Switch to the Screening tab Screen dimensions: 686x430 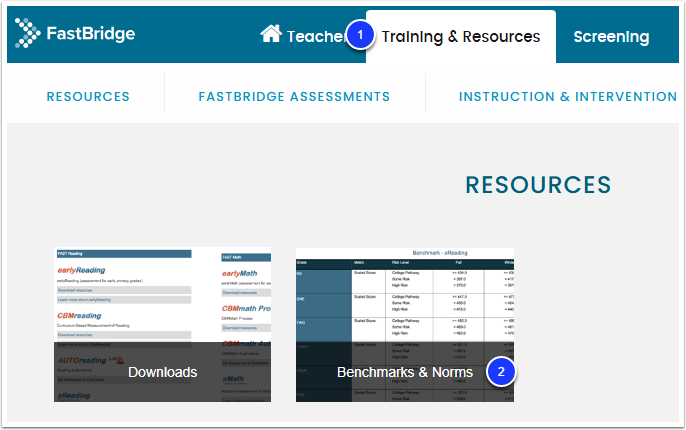point(611,37)
